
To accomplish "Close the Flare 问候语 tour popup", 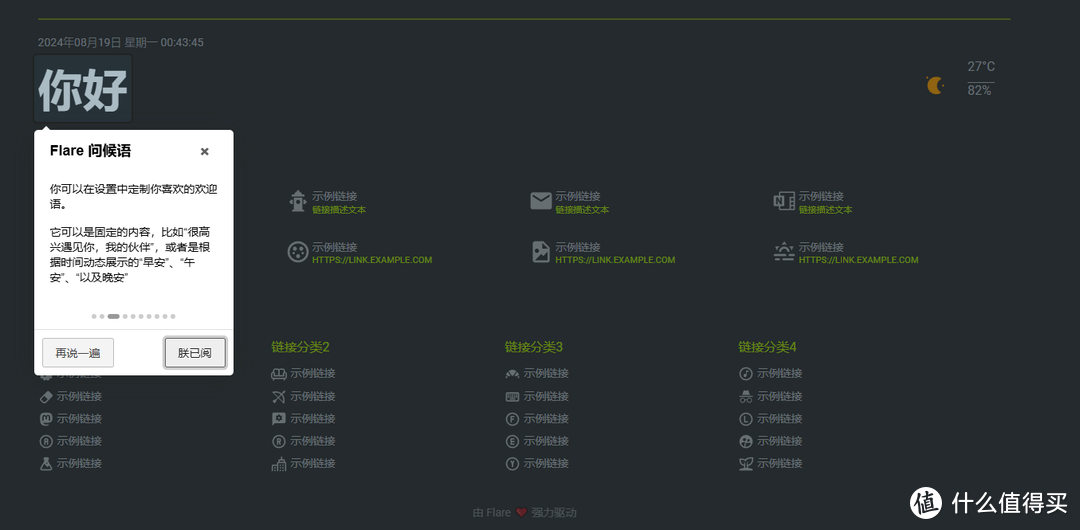I will coord(205,152).
